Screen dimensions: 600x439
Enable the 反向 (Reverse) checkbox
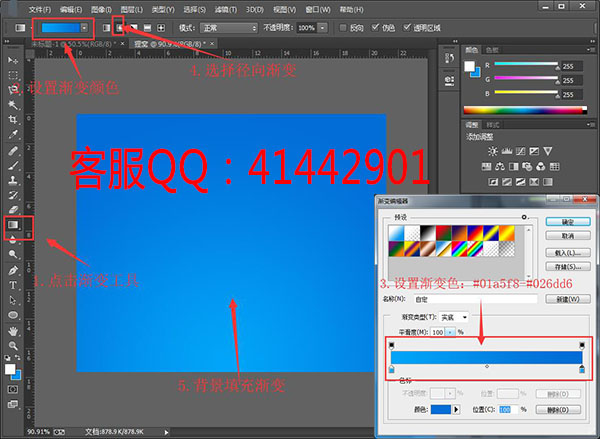pyautogui.click(x=343, y=28)
